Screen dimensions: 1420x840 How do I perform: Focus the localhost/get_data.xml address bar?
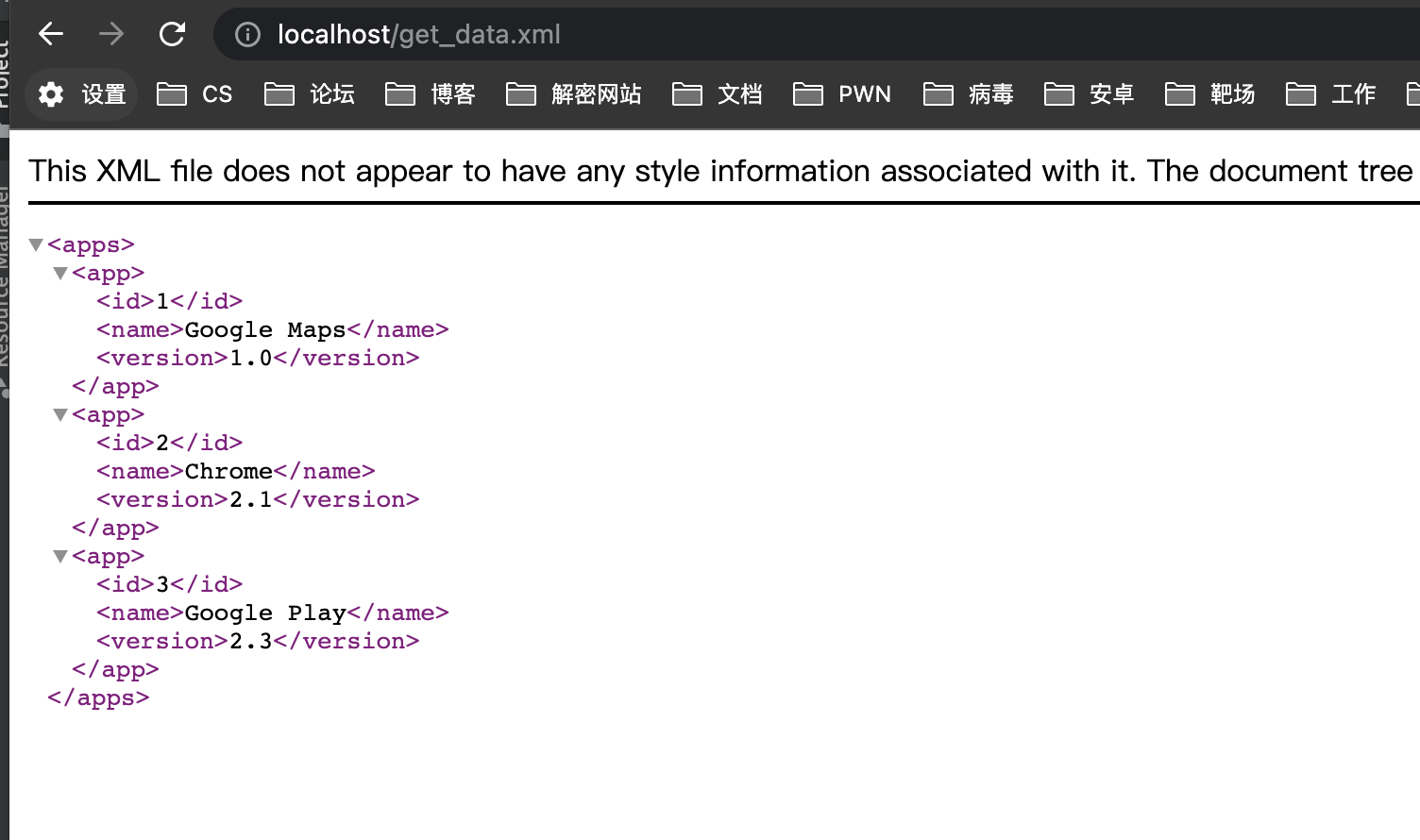point(817,35)
